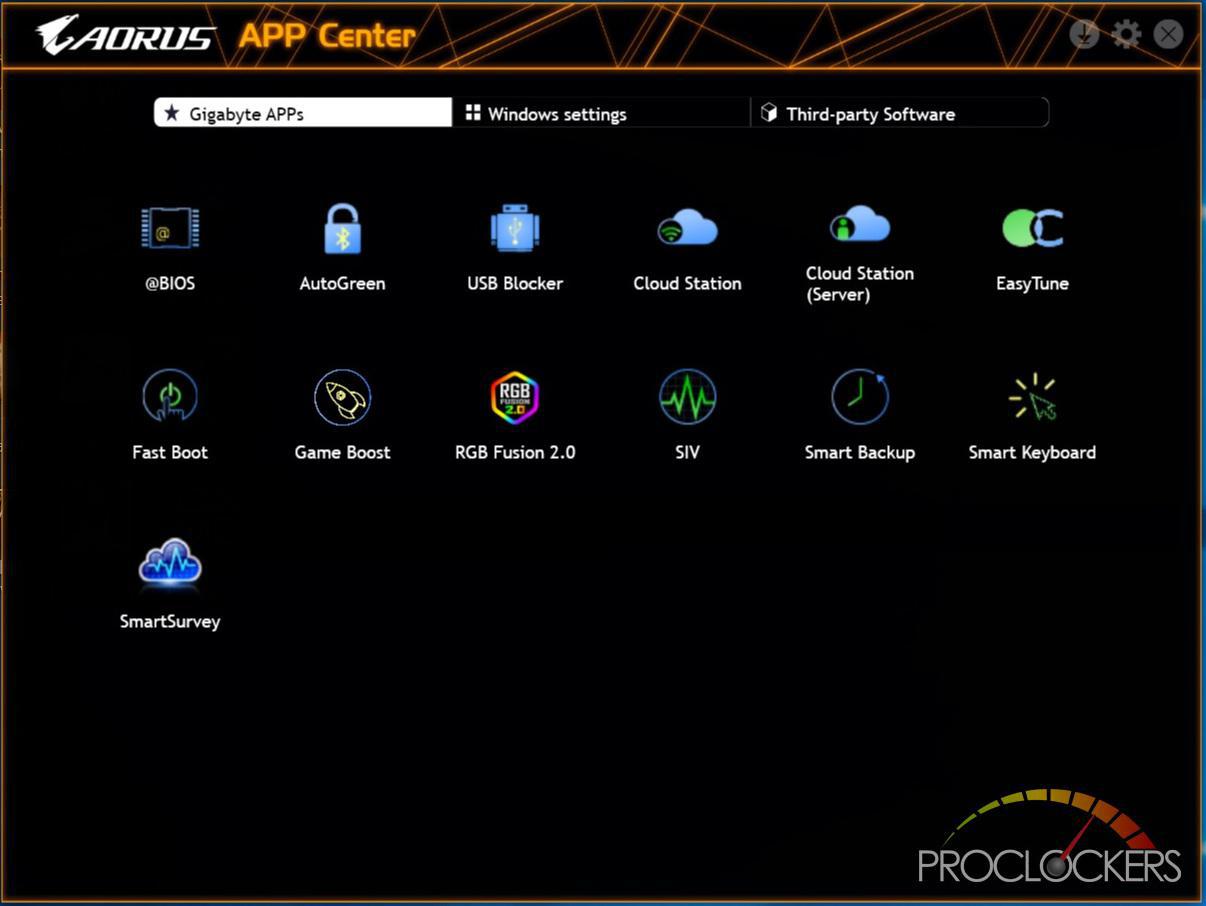
Task: Open Smart Backup clock icon
Action: click(x=860, y=397)
